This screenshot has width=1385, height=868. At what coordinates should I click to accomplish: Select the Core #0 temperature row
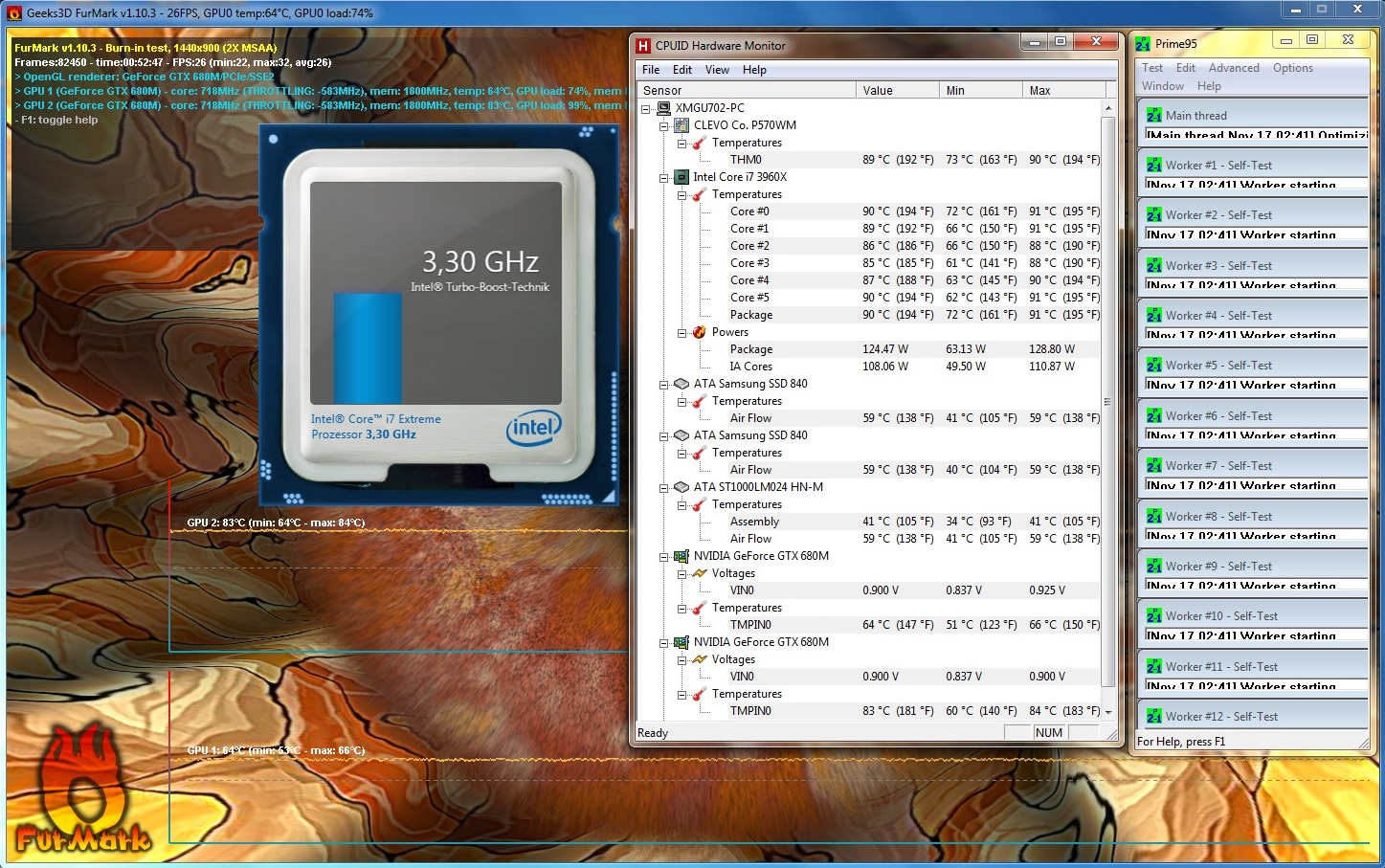click(915, 211)
